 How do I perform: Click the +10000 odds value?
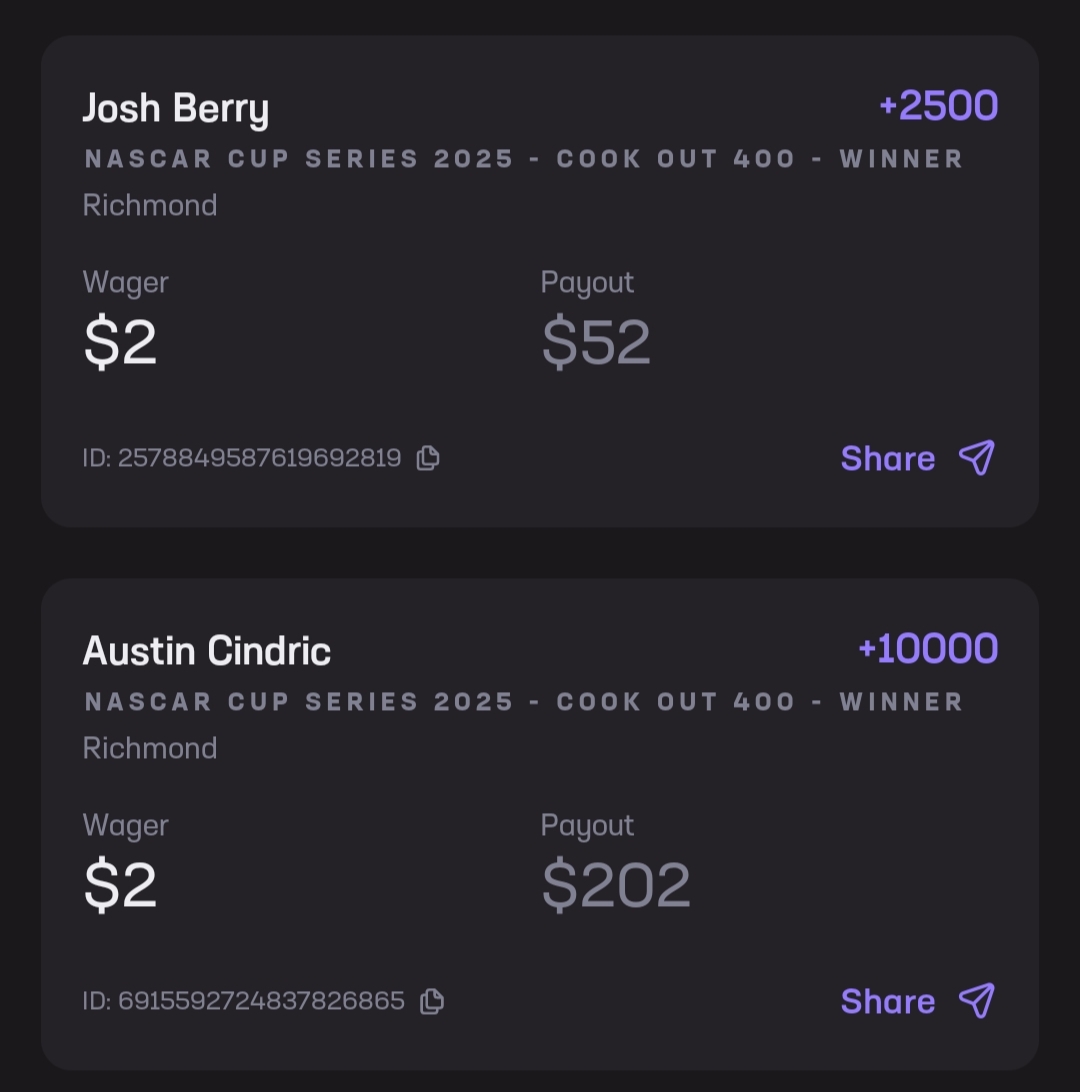click(x=928, y=649)
